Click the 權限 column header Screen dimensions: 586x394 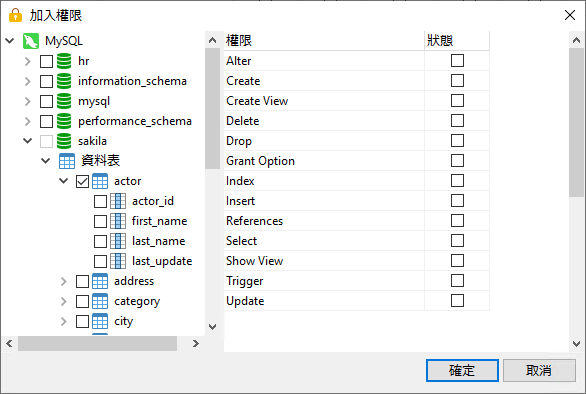click(324, 40)
